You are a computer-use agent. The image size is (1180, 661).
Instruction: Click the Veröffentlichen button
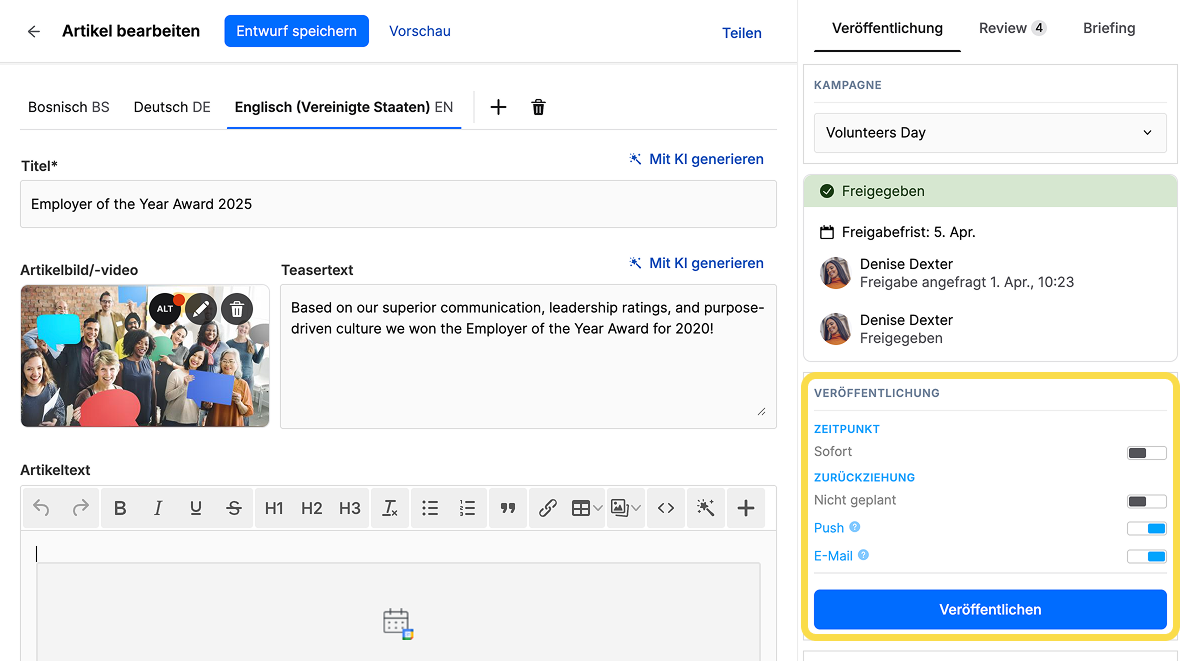[990, 609]
